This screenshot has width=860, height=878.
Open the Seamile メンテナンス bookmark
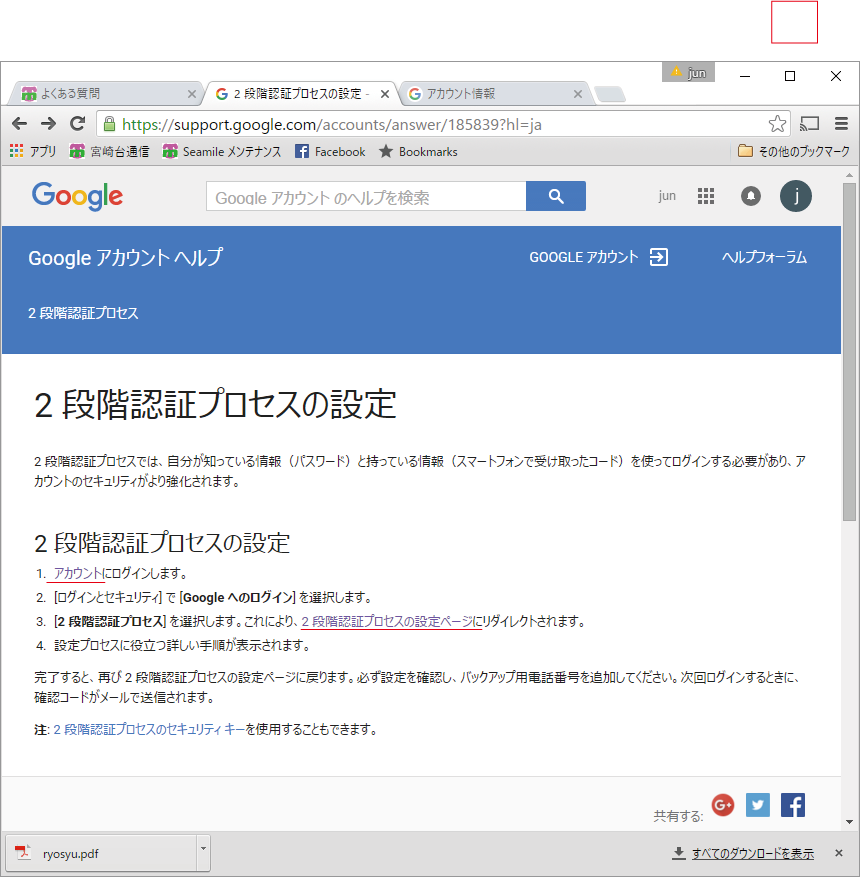point(222,151)
